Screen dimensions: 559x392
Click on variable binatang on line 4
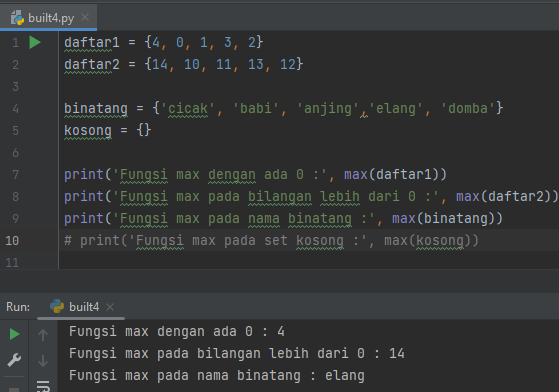96,109
